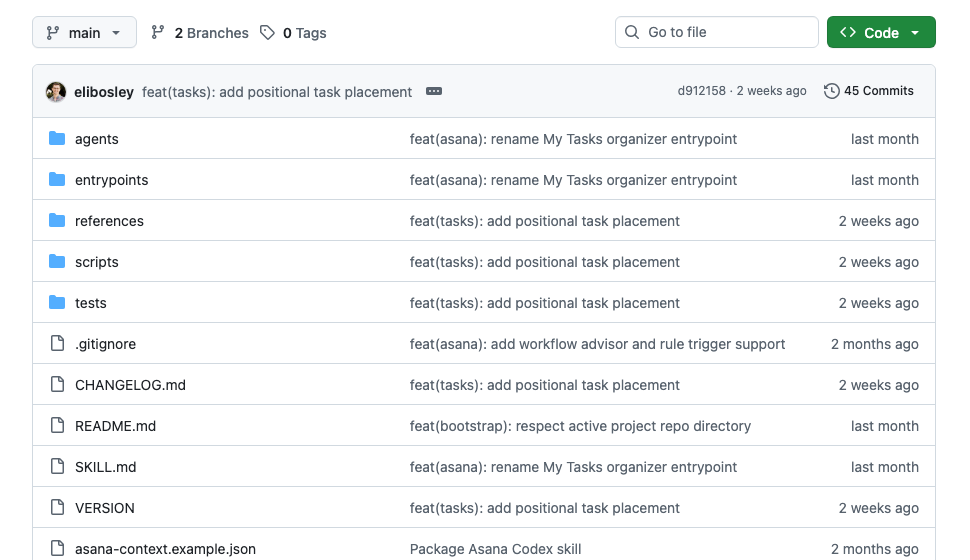Open the green Code dropdown button
The image size is (970, 560).
[881, 32]
